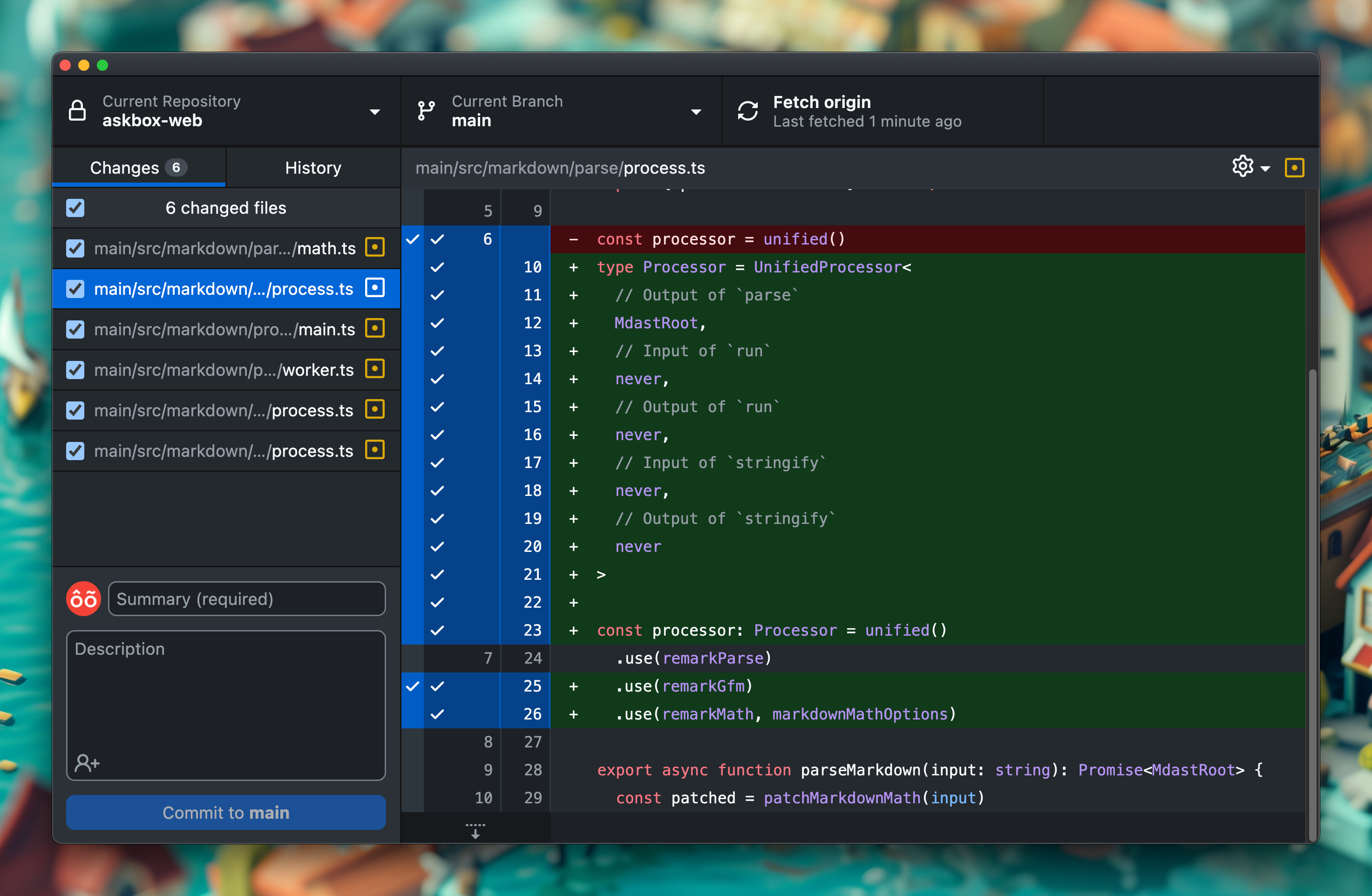
Task: Toggle line 6 removed-line checkmark
Action: [x=438, y=239]
